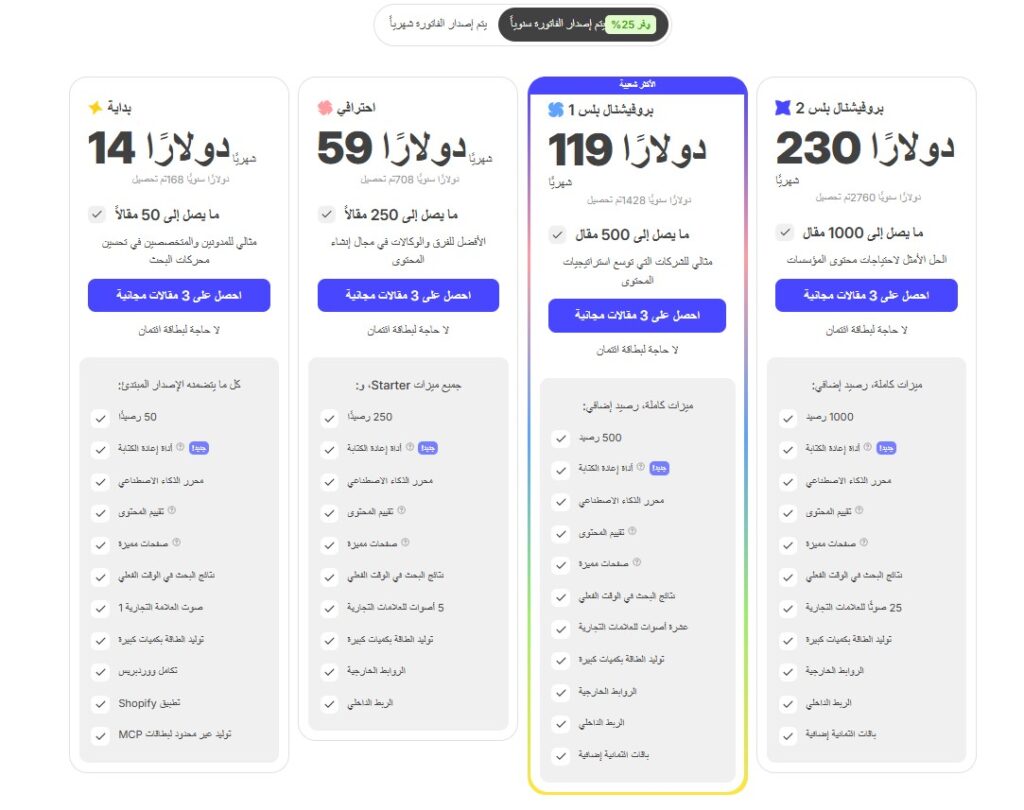This screenshot has width=1024, height=810.
Task: Click the احصل على 3 مقالات مجانية button on the 59 dollar plan
Action: click(x=408, y=295)
